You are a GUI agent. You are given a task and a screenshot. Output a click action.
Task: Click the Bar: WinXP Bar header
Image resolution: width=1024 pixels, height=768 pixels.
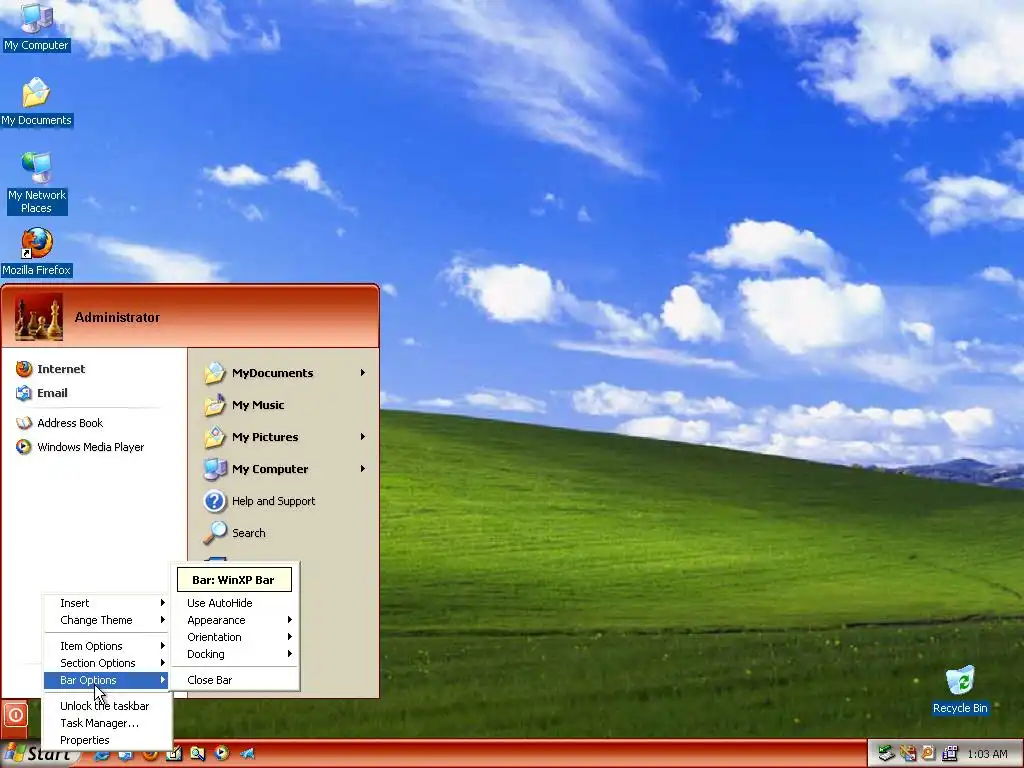(234, 580)
